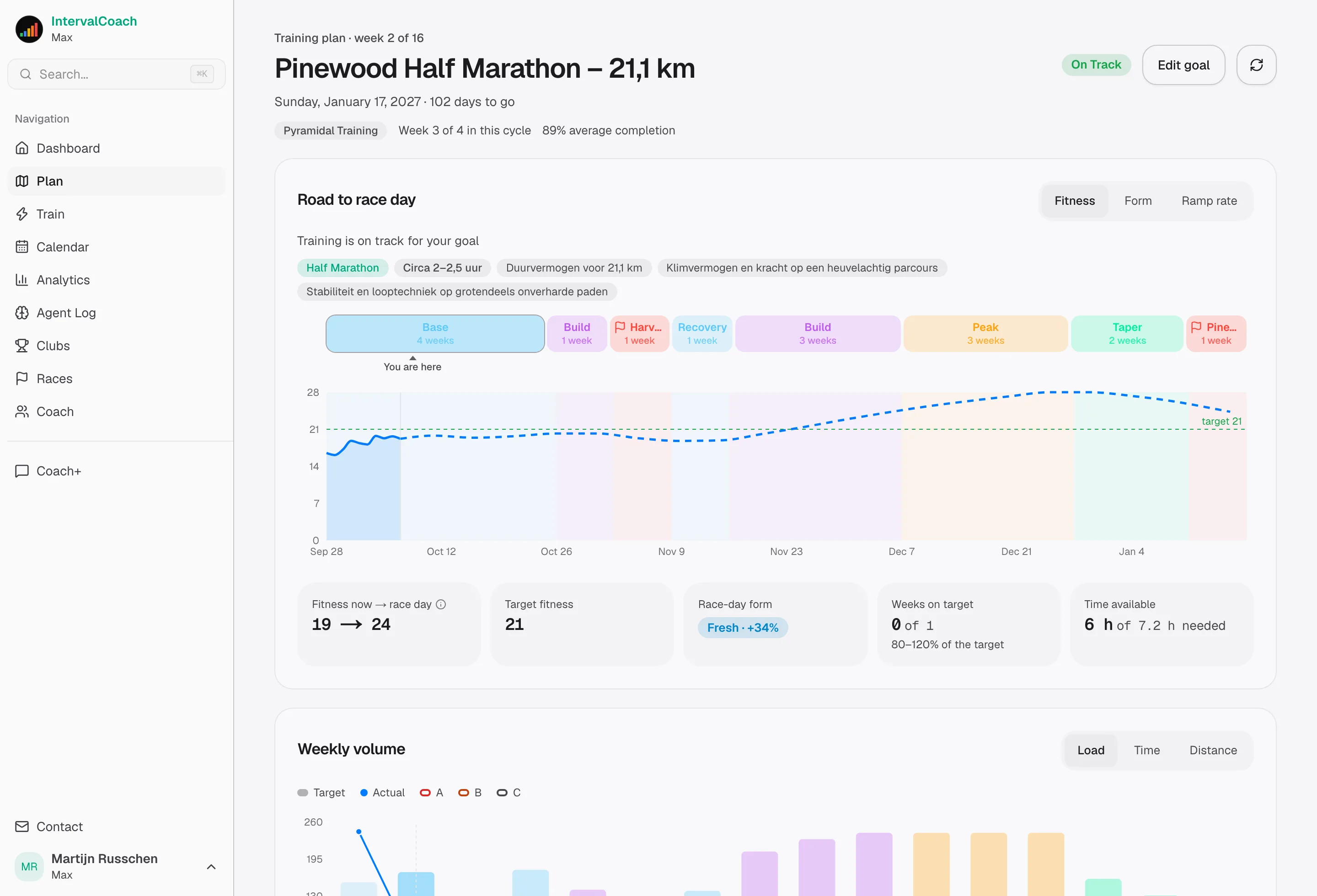This screenshot has height=896, width=1317.
Task: Open the Races flag icon
Action: point(22,379)
